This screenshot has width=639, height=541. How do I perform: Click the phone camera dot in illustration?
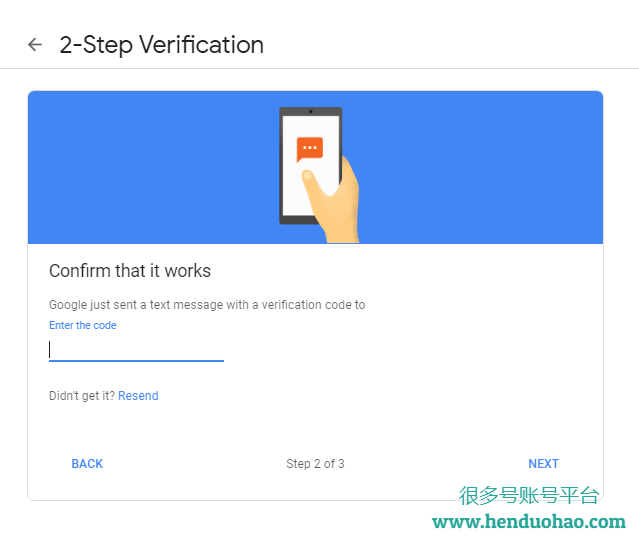click(311, 111)
